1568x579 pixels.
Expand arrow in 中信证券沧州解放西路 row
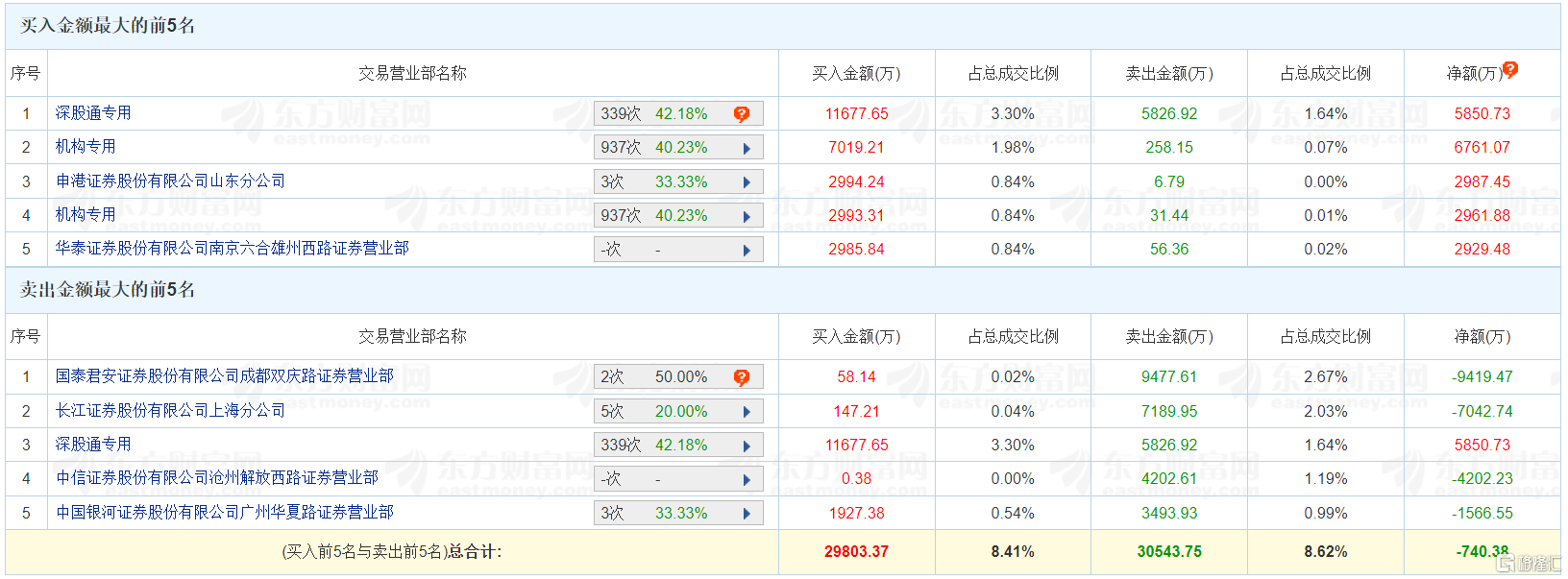pos(747,480)
